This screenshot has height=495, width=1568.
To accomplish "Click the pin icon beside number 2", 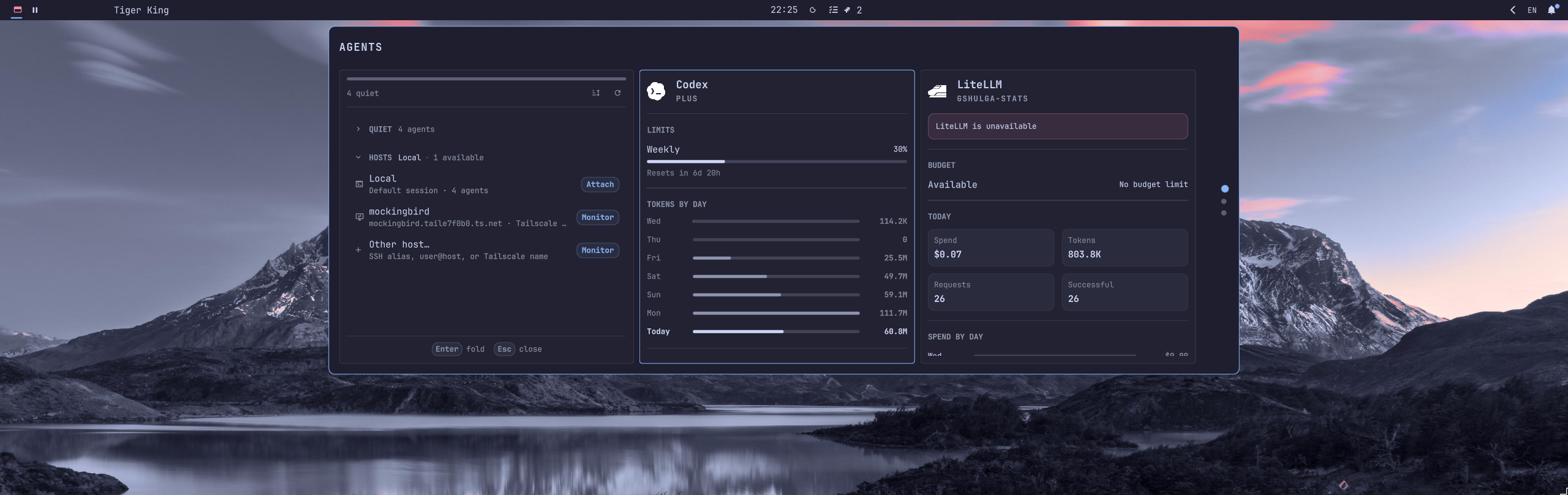I will pyautogui.click(x=847, y=10).
